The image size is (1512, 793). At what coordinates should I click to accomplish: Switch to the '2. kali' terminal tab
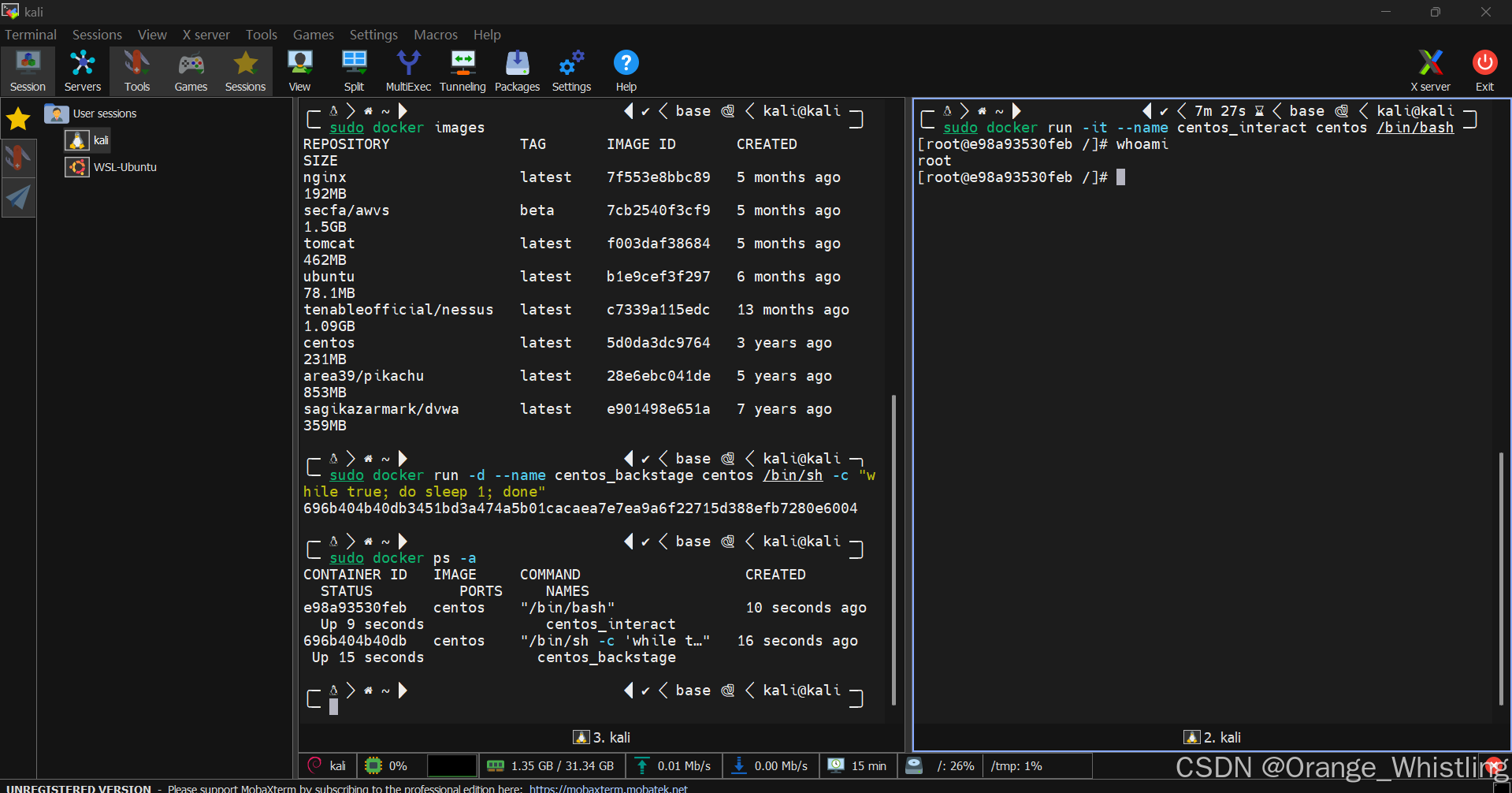click(x=1212, y=737)
